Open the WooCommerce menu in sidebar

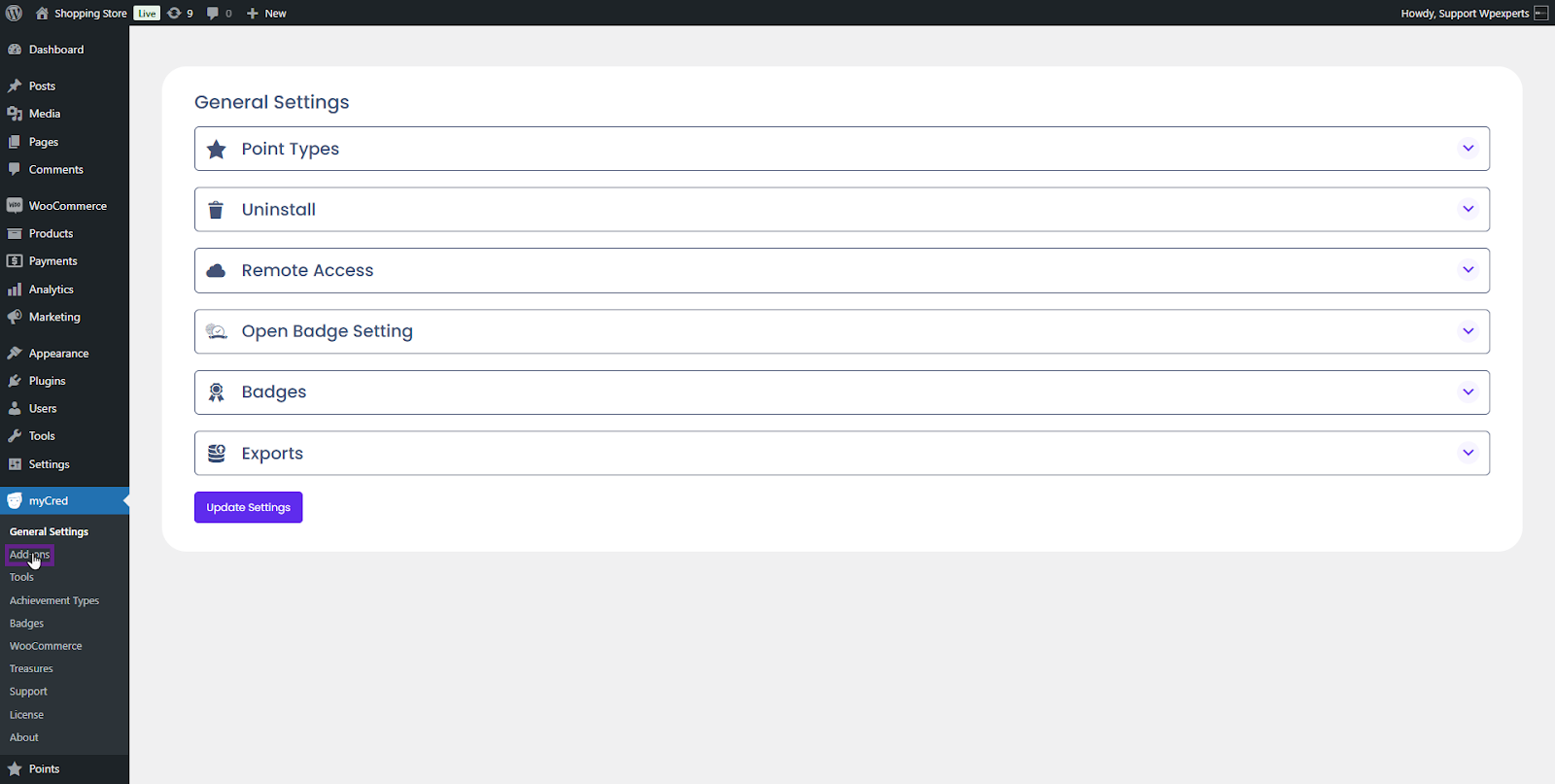pos(67,206)
